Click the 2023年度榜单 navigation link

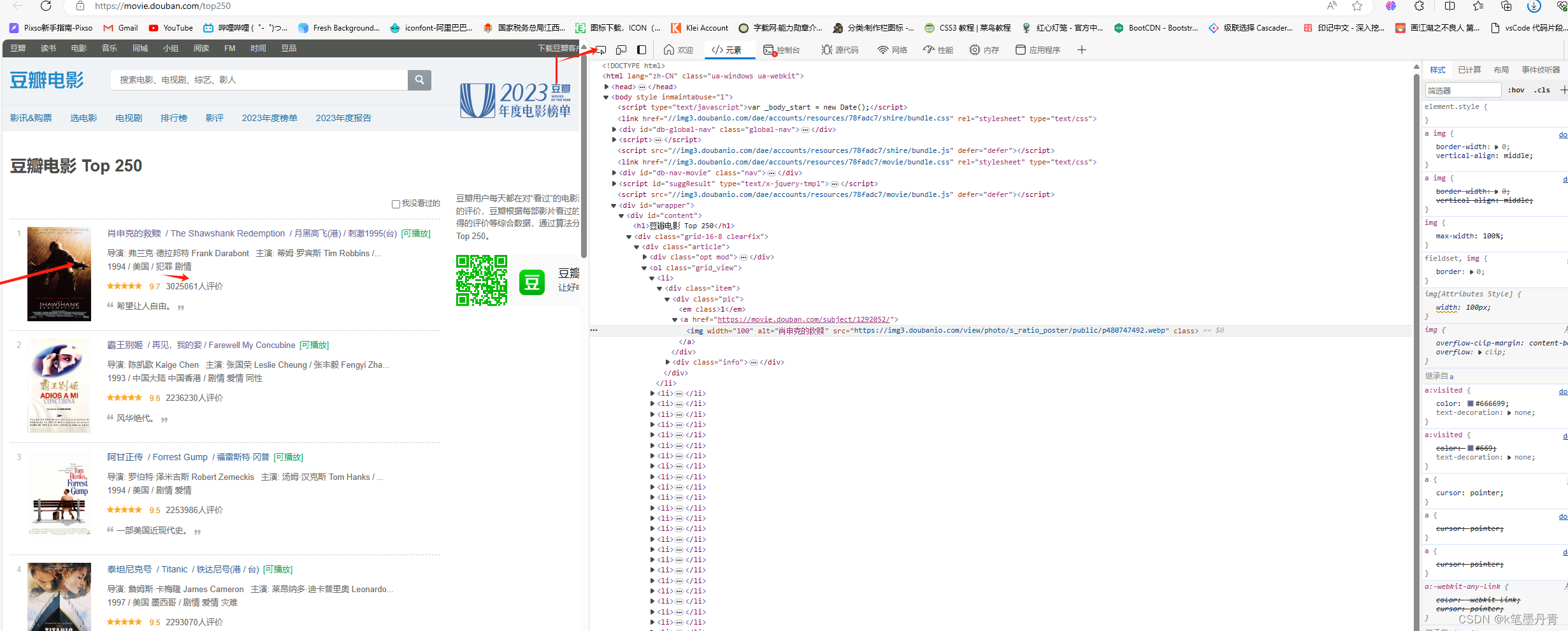pyautogui.click(x=270, y=118)
